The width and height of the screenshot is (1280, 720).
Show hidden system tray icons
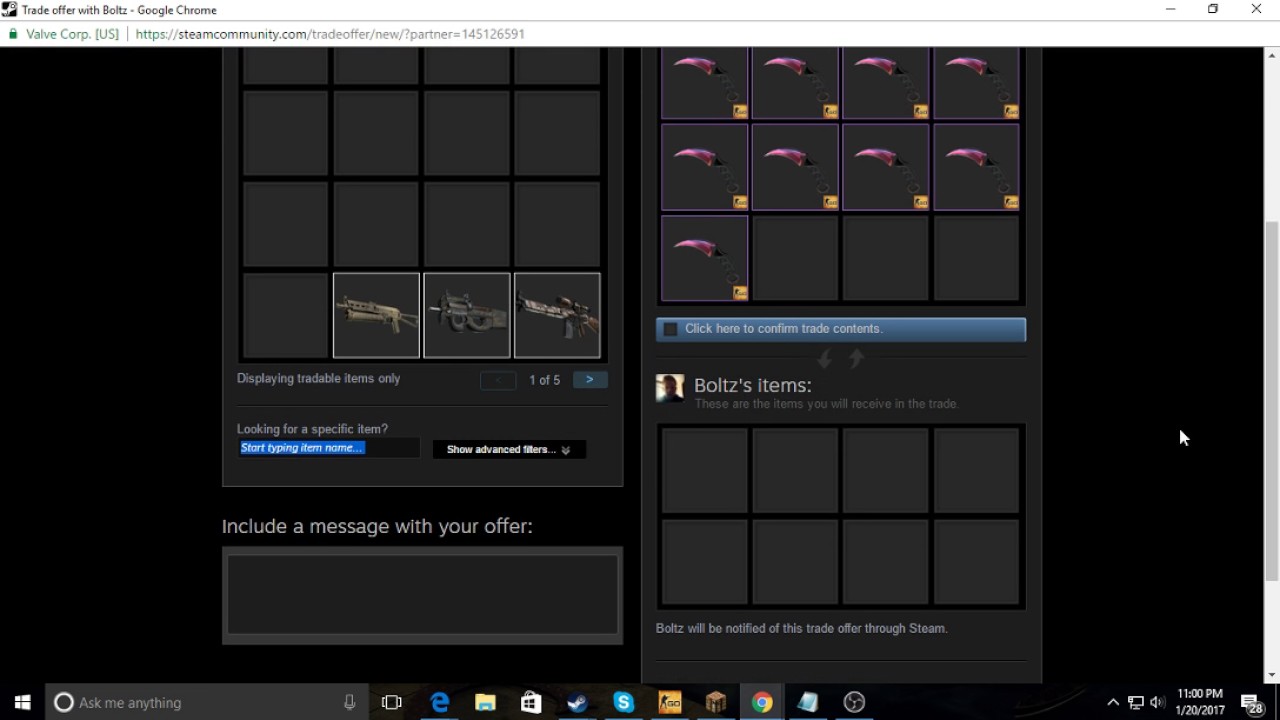click(x=1113, y=702)
